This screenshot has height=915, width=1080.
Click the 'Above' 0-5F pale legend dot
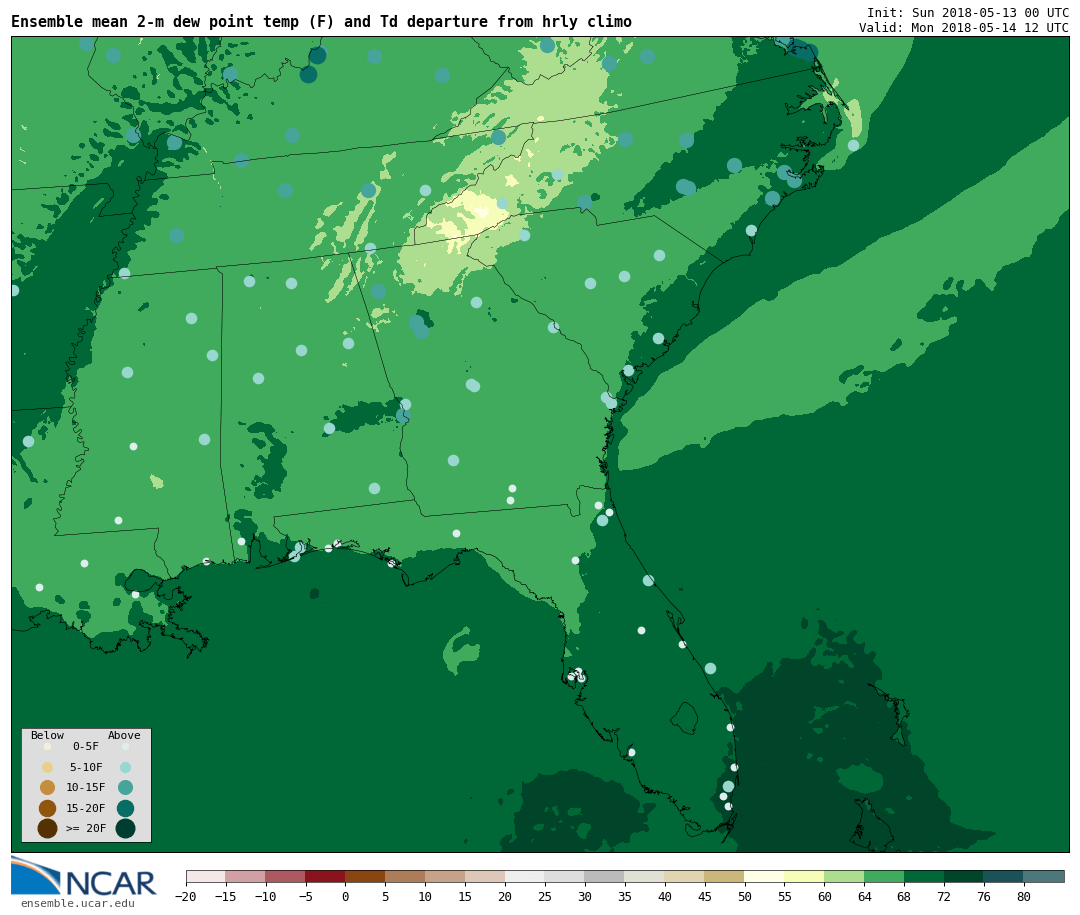pos(125,746)
